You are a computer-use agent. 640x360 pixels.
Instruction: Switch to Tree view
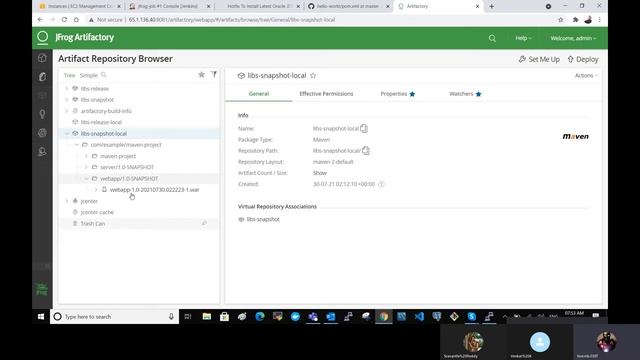point(69,75)
